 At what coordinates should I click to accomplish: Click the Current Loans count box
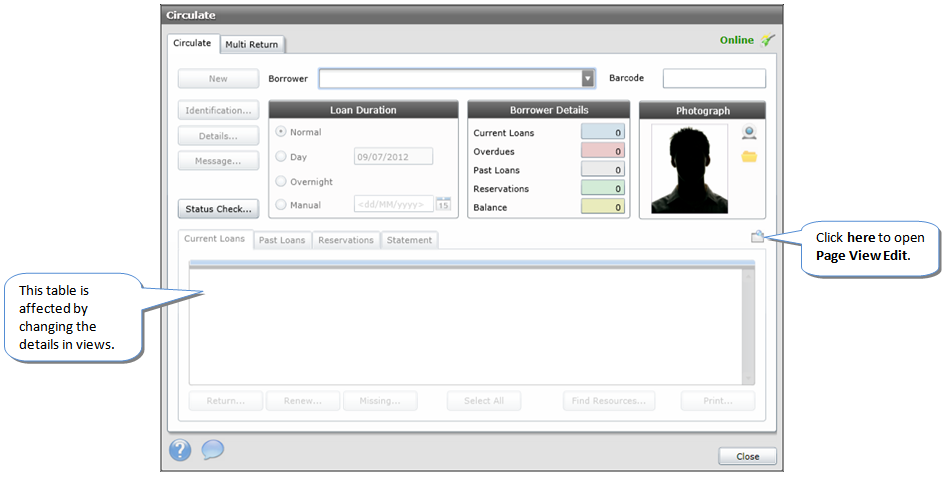(603, 133)
